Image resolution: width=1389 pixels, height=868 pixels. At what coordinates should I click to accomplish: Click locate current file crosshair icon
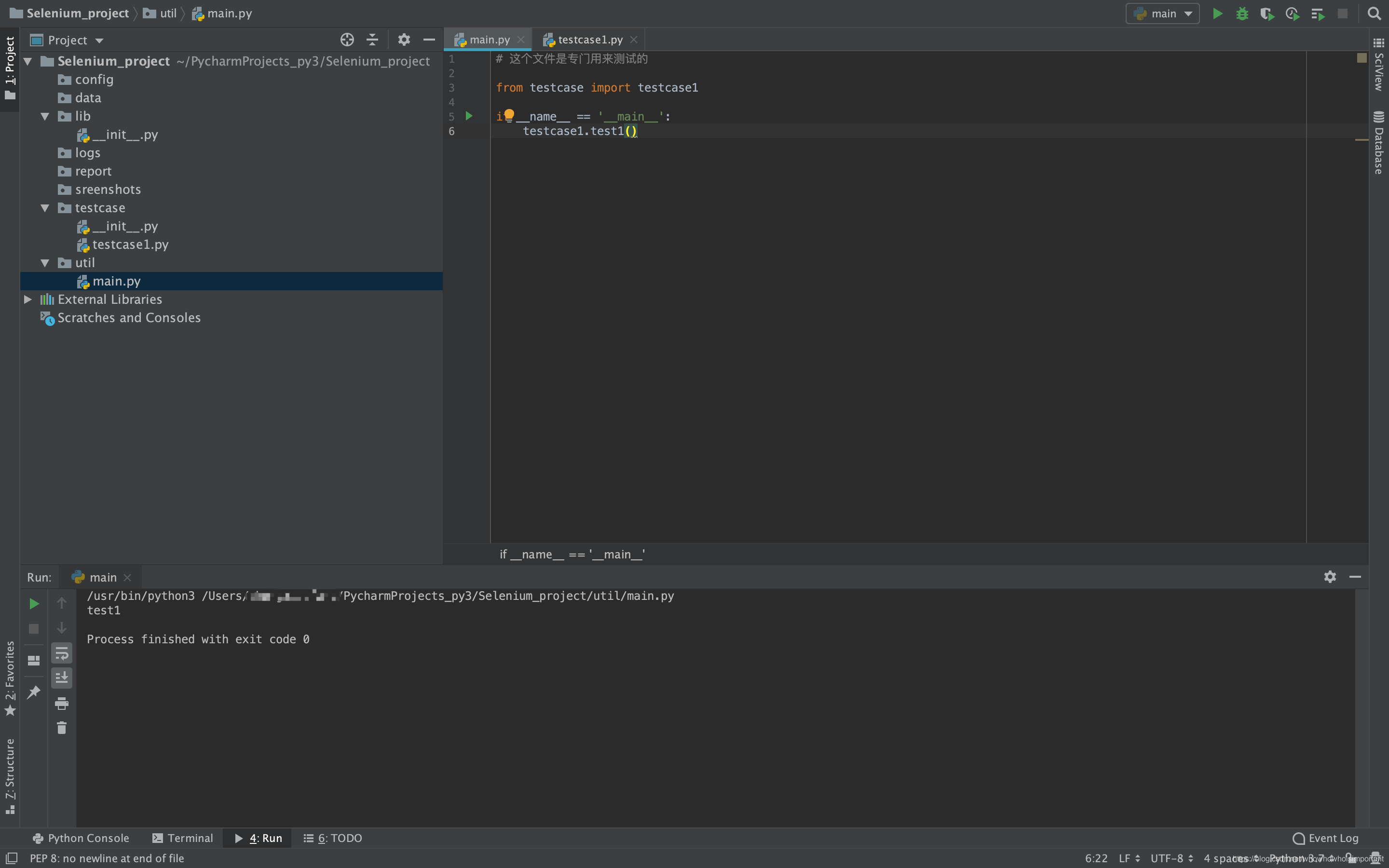coord(347,40)
